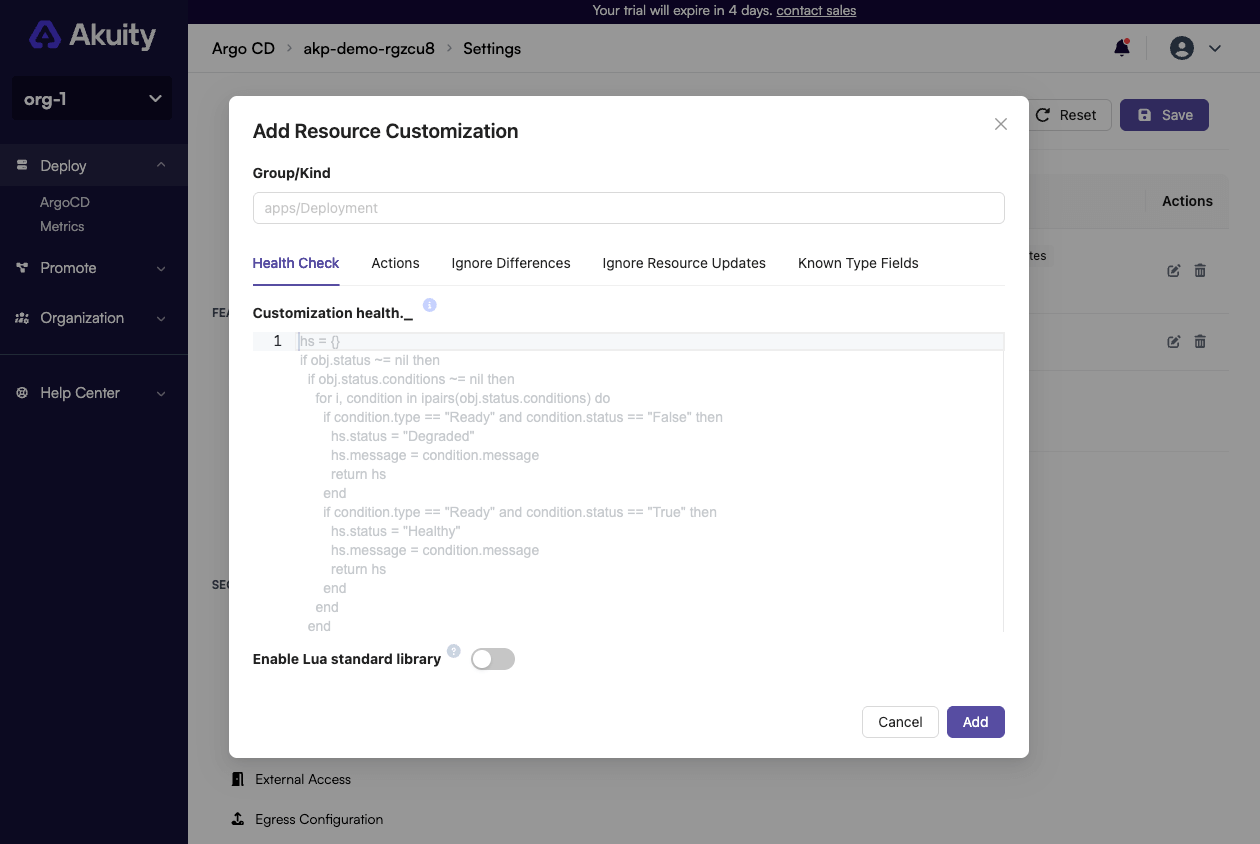
Task: Open the Known Type Fields tab
Action: (857, 263)
